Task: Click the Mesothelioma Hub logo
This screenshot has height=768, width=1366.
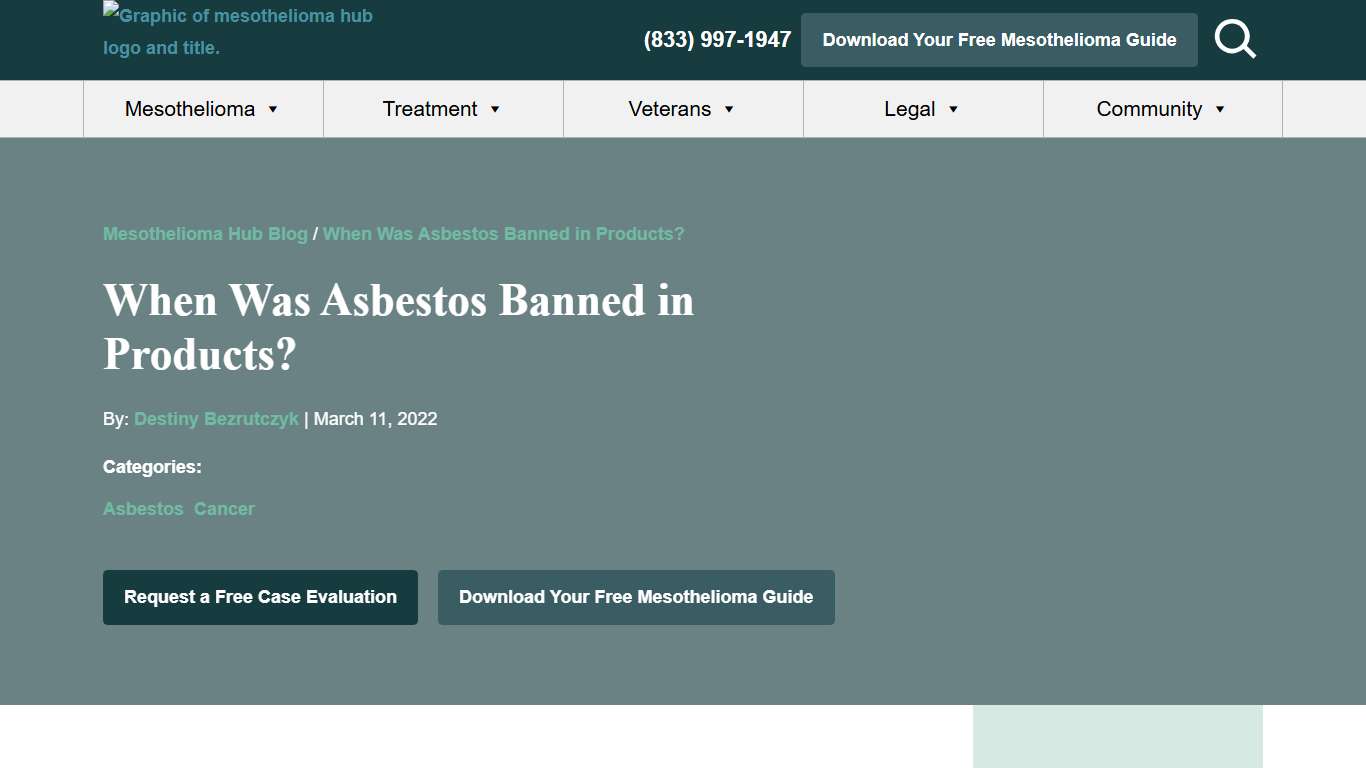Action: click(237, 31)
